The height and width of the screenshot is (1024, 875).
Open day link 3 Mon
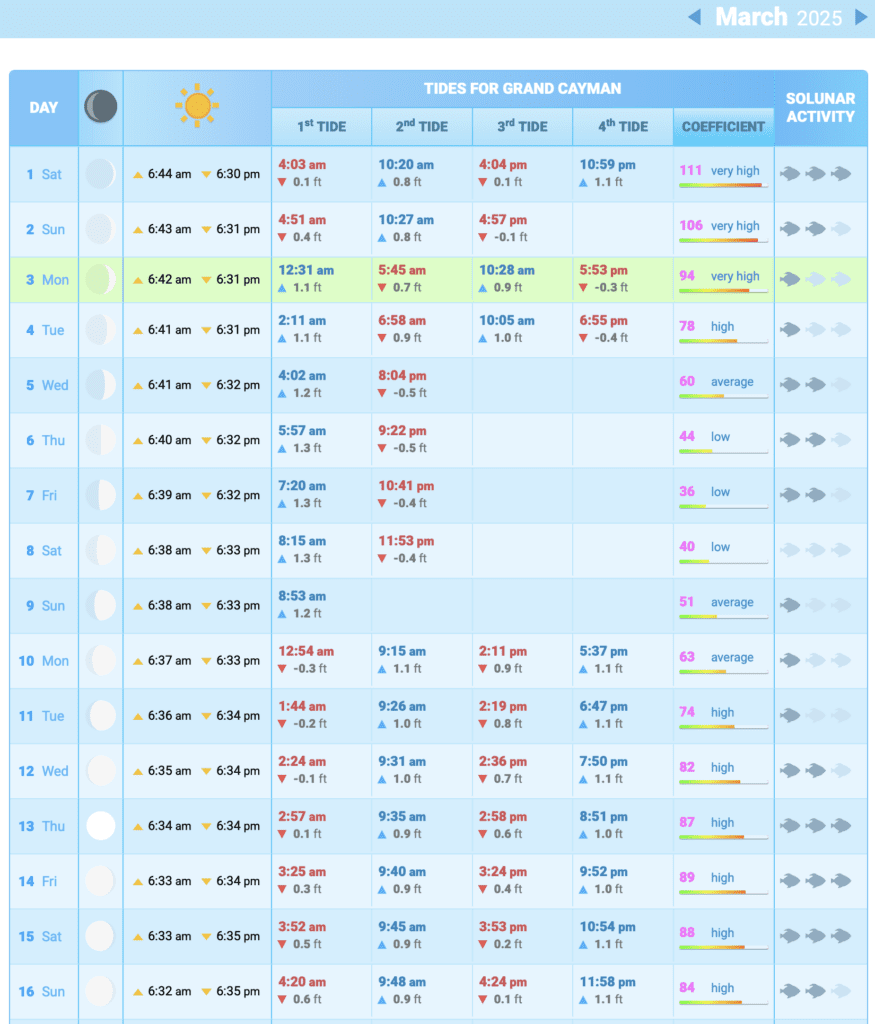pyautogui.click(x=44, y=280)
